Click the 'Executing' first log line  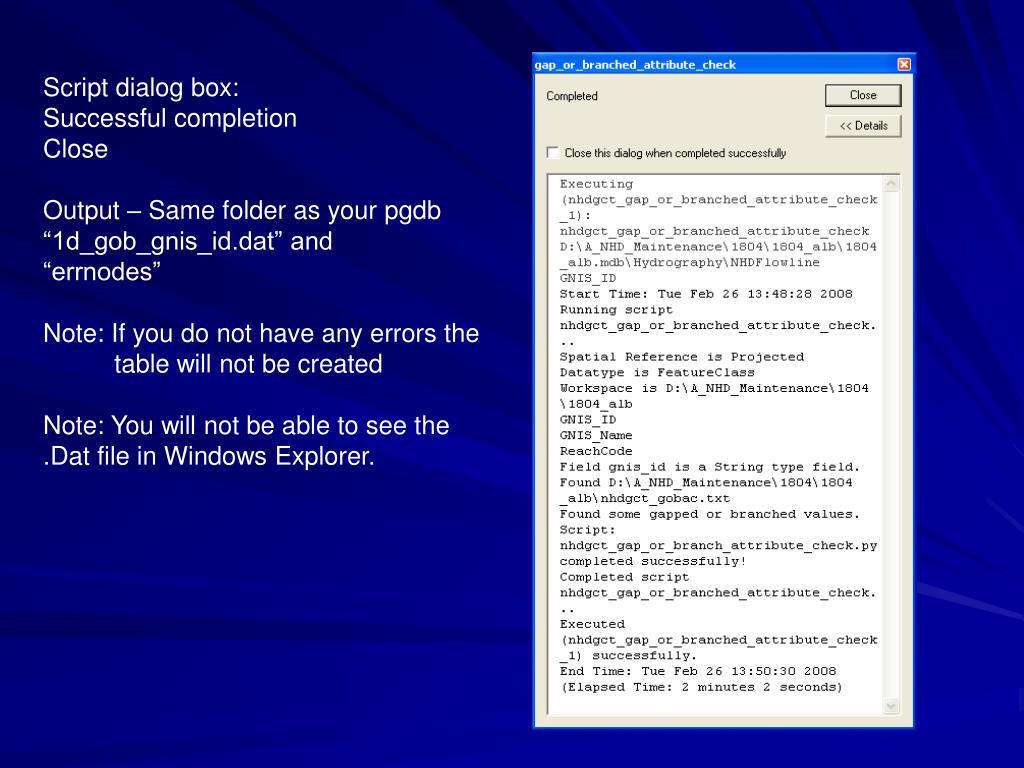click(596, 184)
